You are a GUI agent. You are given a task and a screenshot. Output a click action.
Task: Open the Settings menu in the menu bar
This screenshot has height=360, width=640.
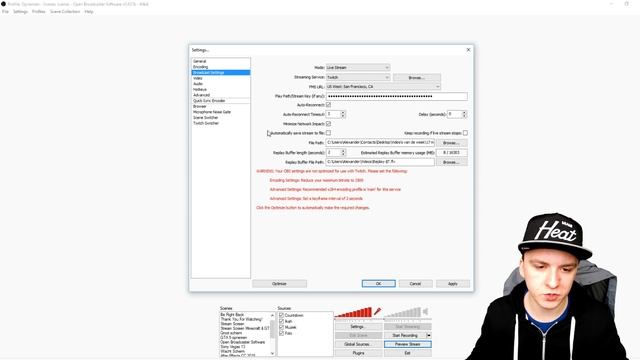pyautogui.click(x=20, y=11)
